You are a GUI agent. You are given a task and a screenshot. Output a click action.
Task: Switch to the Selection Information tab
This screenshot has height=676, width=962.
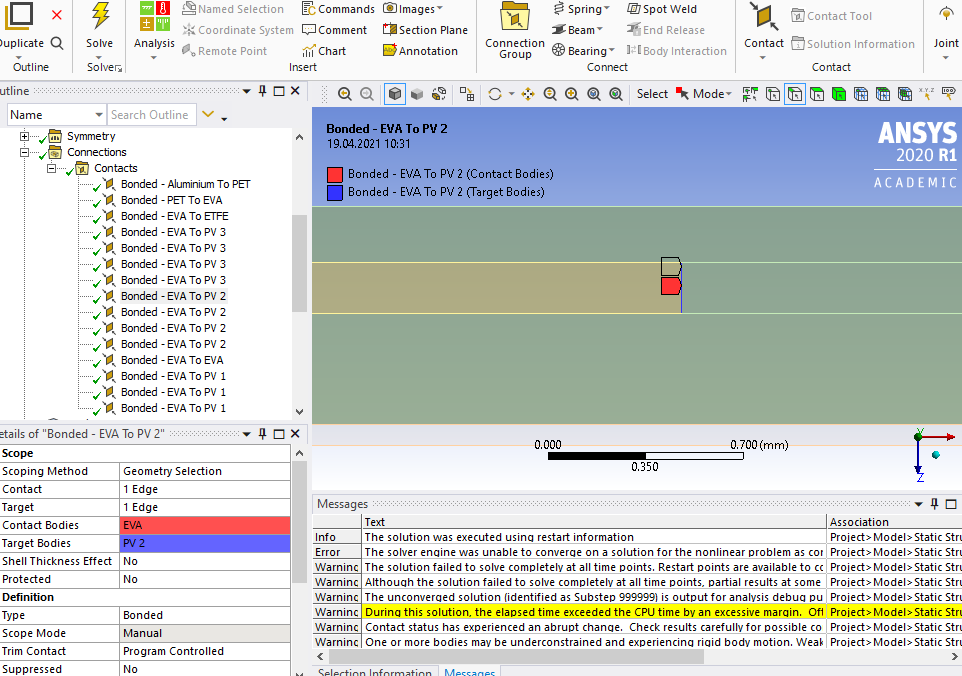pos(375,671)
